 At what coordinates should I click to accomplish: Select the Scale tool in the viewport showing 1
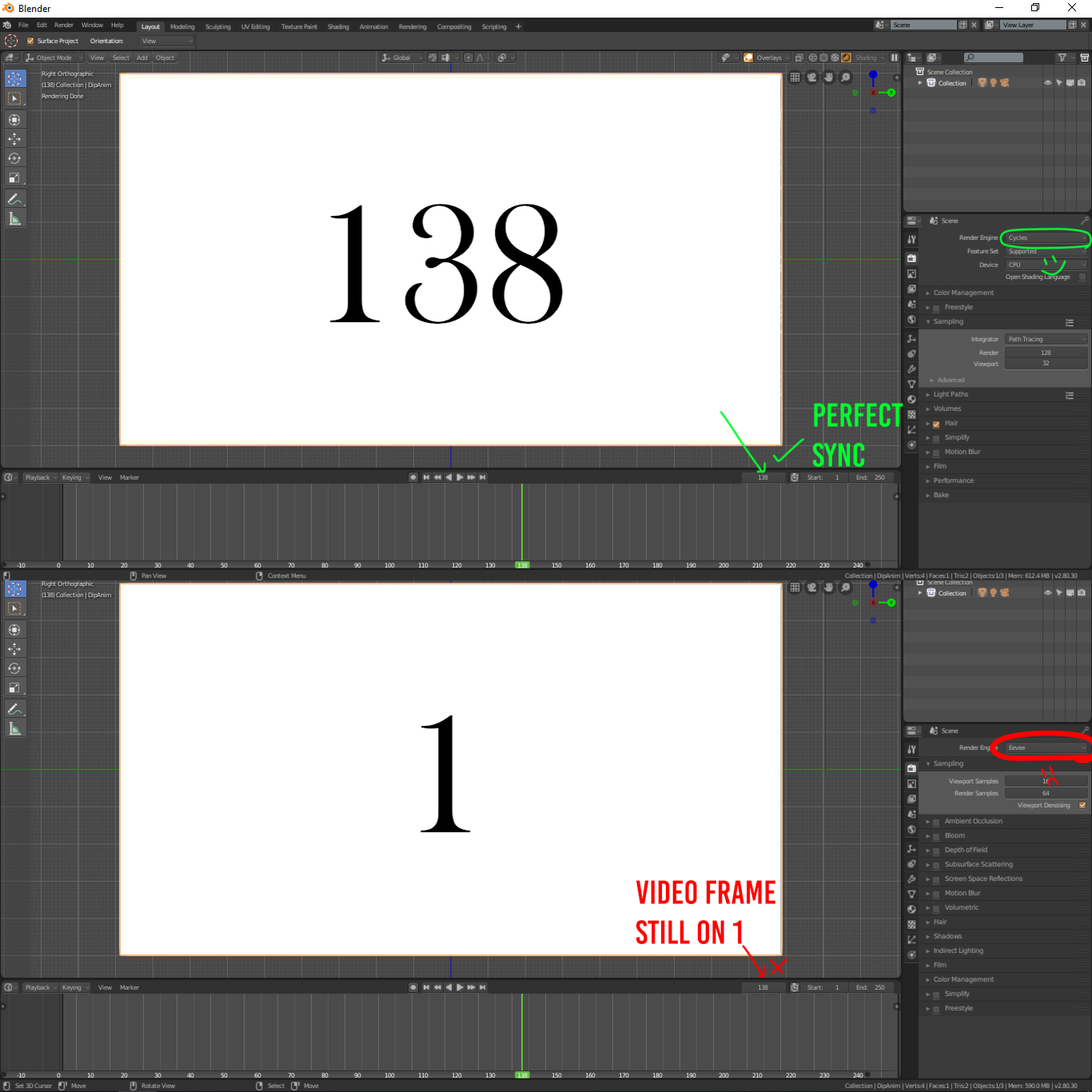click(14, 687)
